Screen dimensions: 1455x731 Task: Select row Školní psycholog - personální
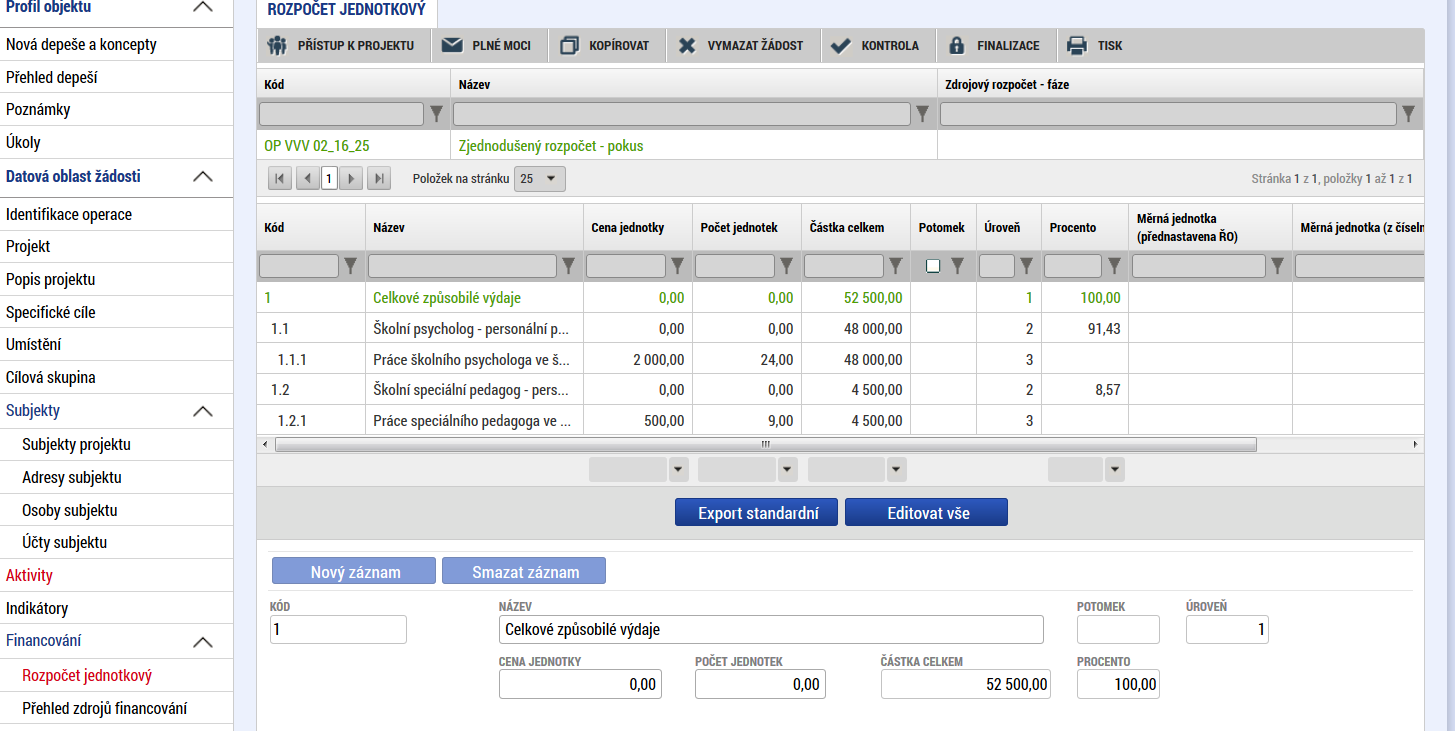point(840,328)
